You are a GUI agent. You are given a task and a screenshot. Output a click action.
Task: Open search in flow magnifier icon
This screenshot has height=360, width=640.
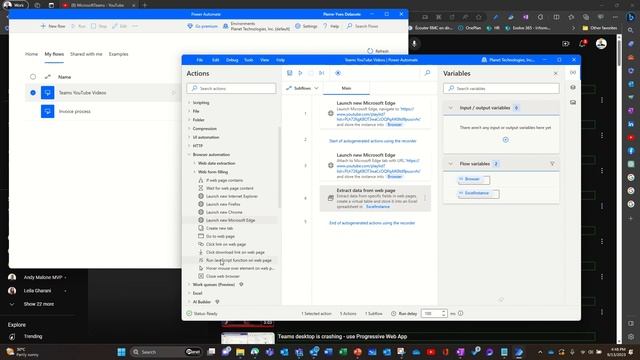pyautogui.click(x=427, y=73)
